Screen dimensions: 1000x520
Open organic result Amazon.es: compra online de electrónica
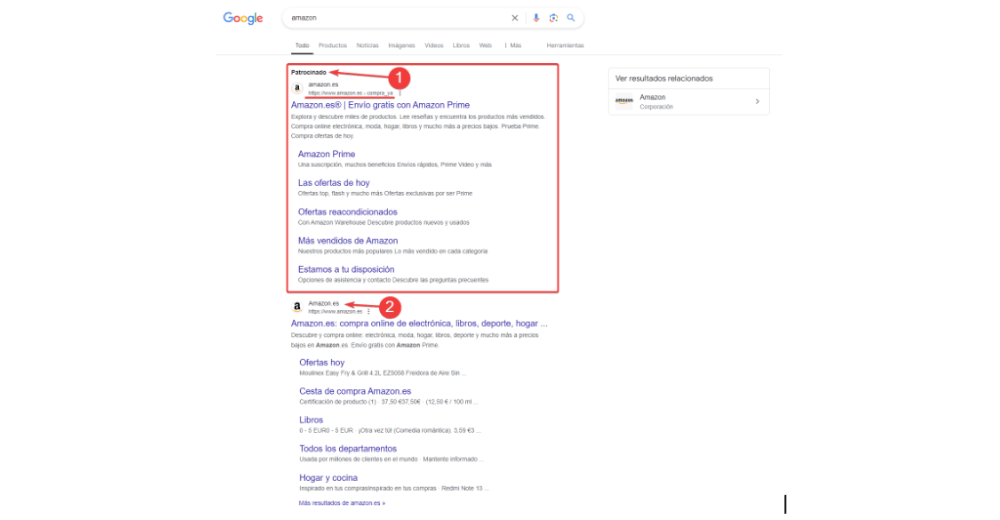click(x=419, y=323)
